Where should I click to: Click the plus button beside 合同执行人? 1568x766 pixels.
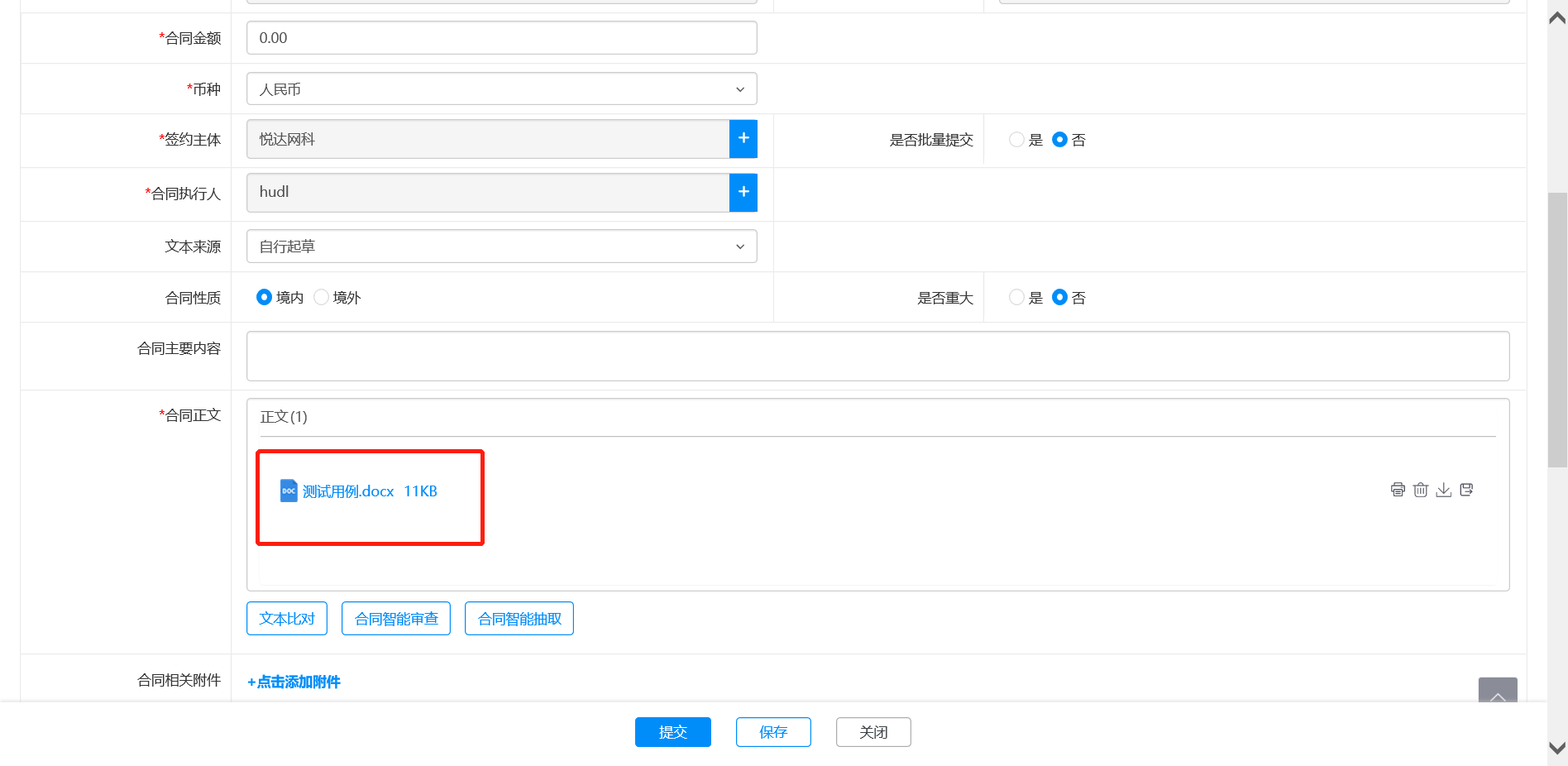tap(743, 192)
